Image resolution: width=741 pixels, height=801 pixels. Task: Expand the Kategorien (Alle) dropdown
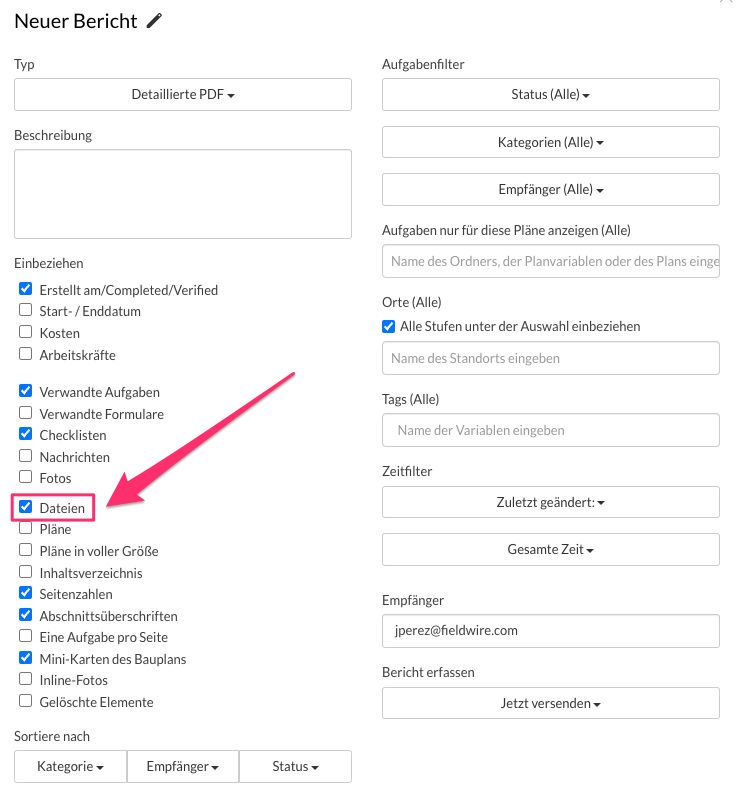point(550,142)
